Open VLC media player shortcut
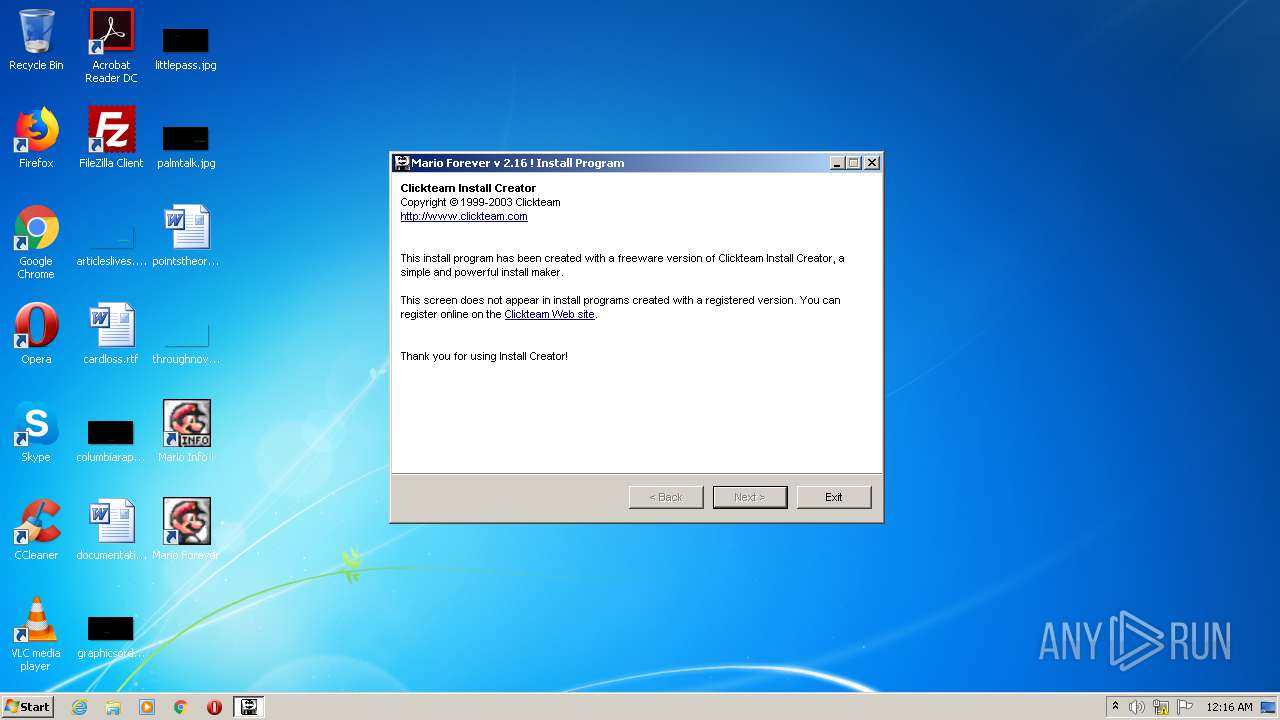 [x=36, y=634]
